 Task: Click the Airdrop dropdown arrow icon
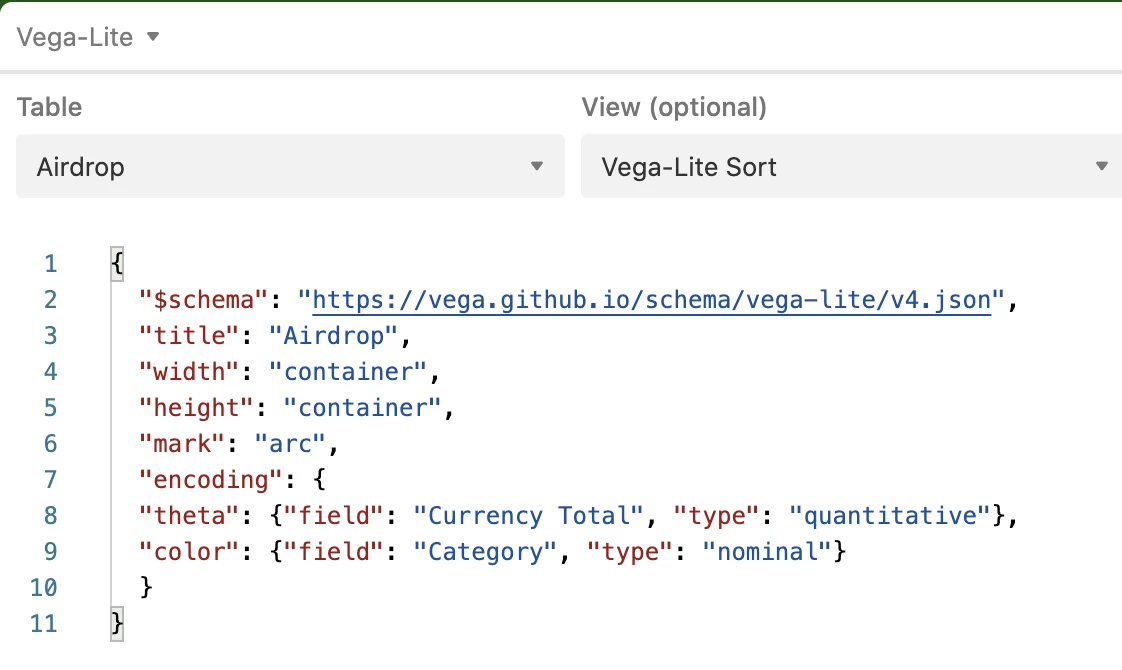[537, 166]
